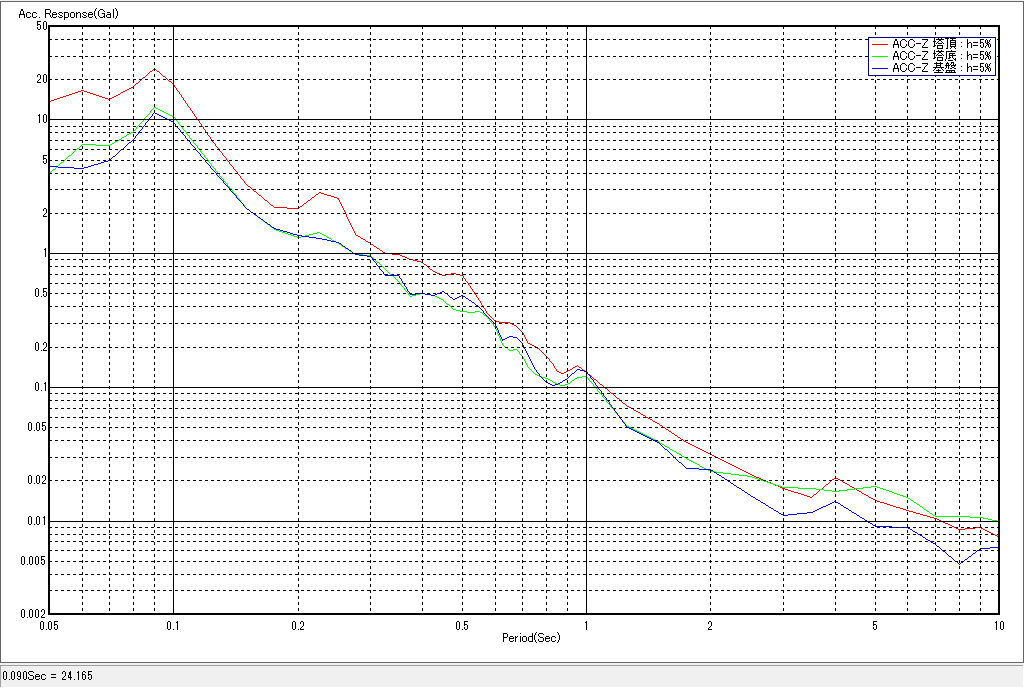The height and width of the screenshot is (688, 1024).
Task: Click the green line swatch in the legend
Action: [x=879, y=56]
